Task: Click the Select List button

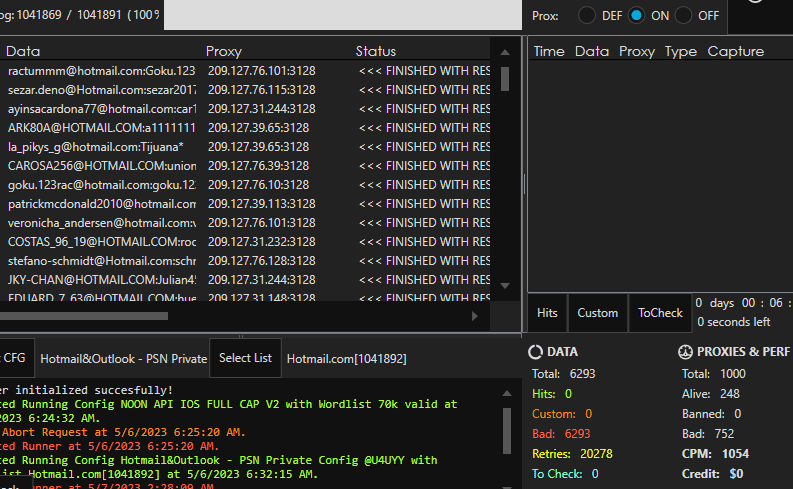Action: click(x=245, y=358)
